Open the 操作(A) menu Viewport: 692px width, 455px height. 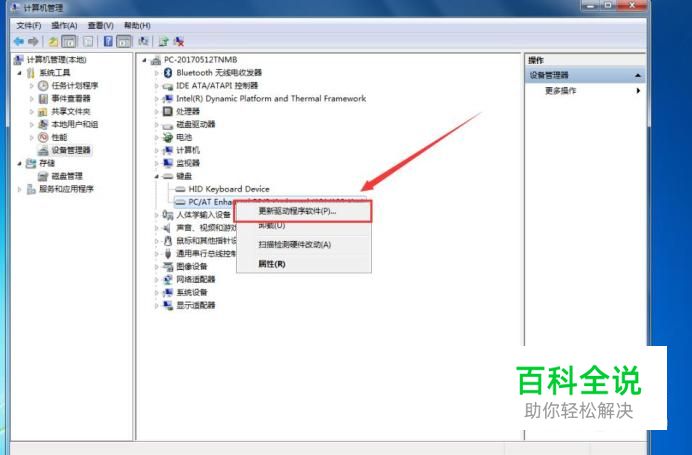point(64,26)
